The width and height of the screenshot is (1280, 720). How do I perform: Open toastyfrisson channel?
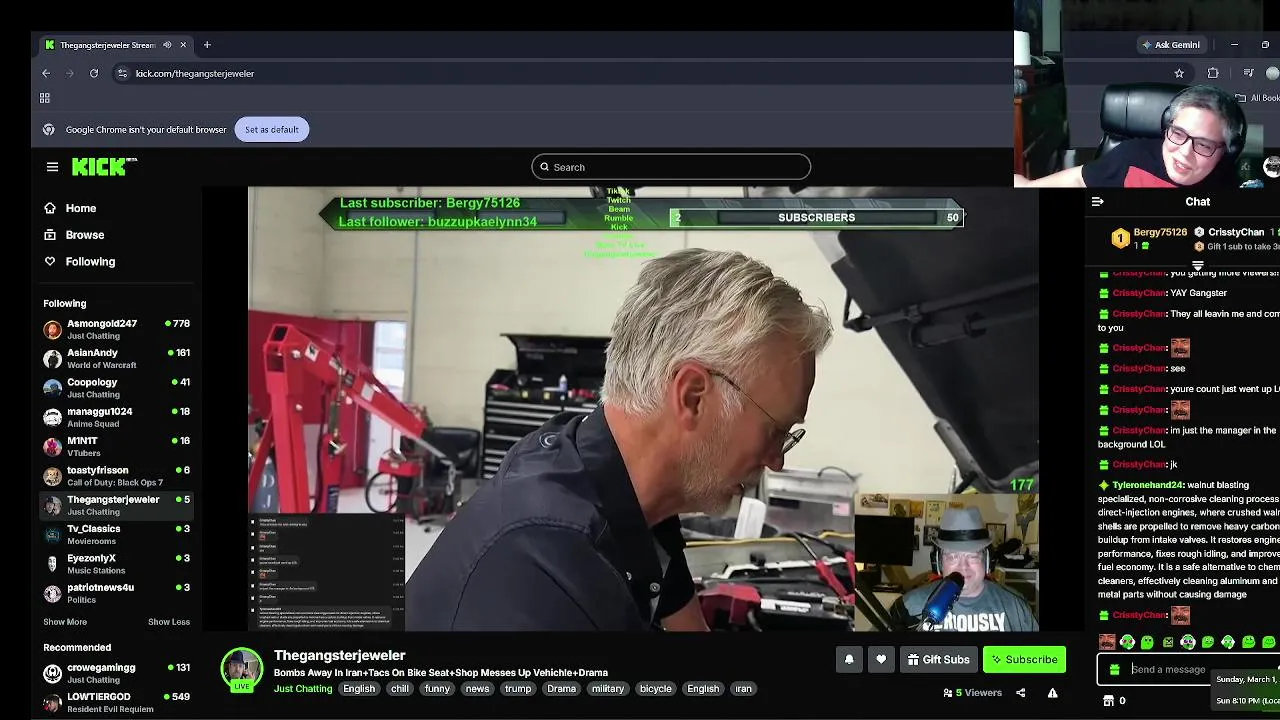116,476
